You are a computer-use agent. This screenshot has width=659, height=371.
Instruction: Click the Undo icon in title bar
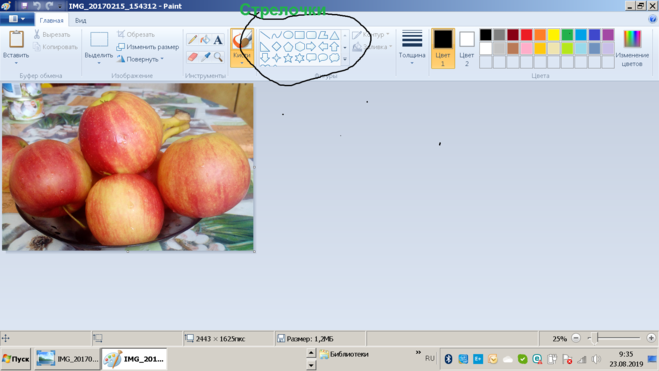pyautogui.click(x=37, y=6)
